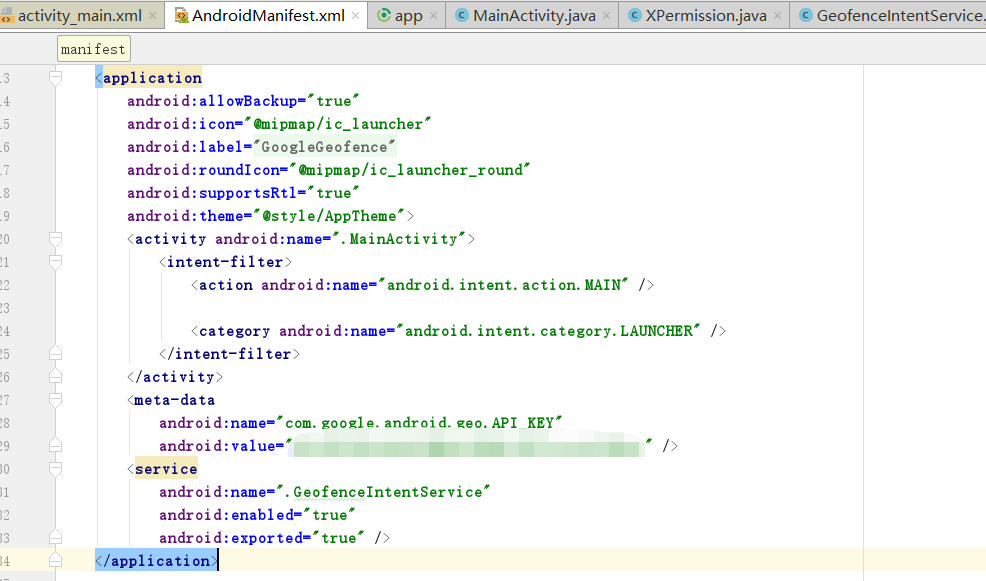Click the Gradle icon on the app tab
Viewport: 986px width, 581px height.
(385, 16)
